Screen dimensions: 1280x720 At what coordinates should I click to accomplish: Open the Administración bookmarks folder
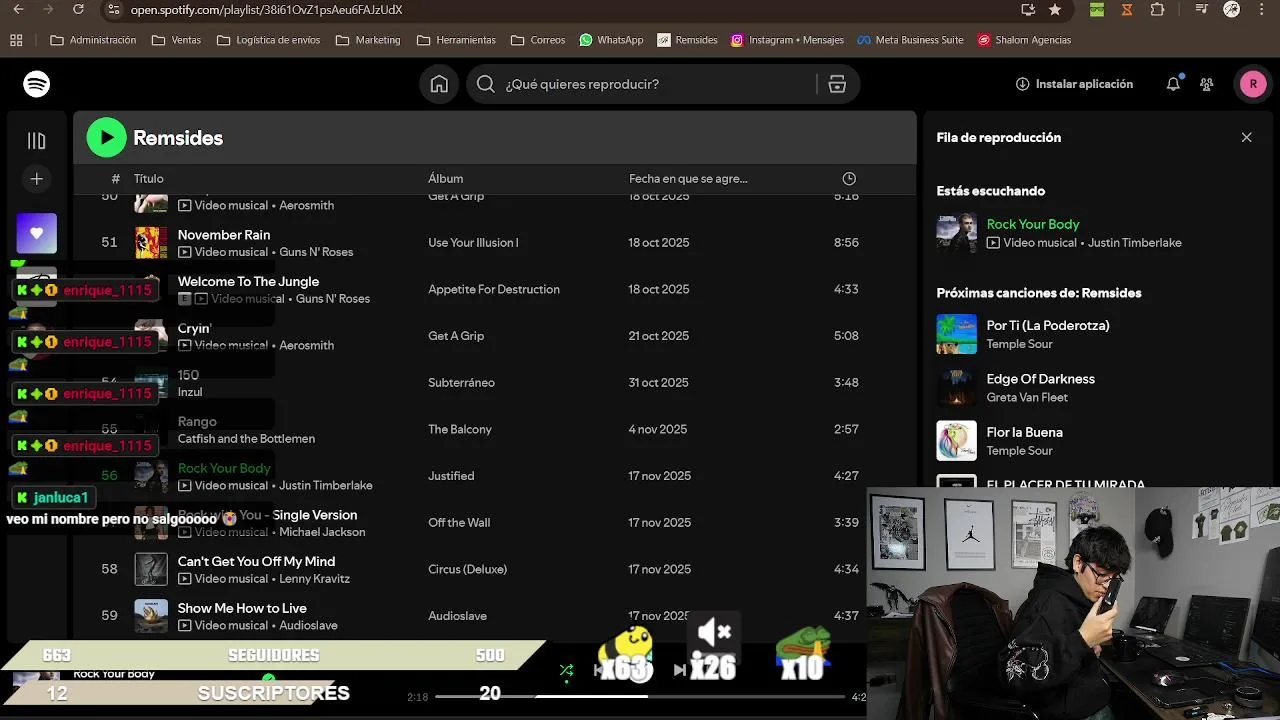(93, 40)
